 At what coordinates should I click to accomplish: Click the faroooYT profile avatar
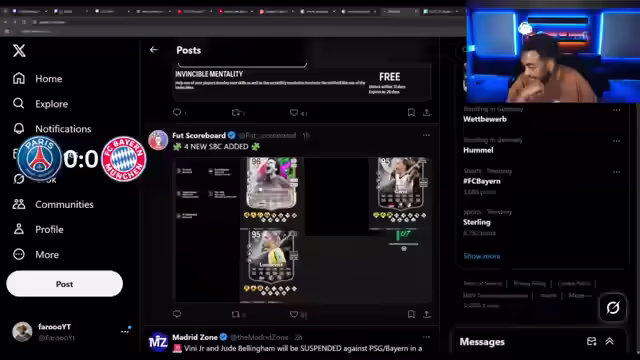click(22, 331)
